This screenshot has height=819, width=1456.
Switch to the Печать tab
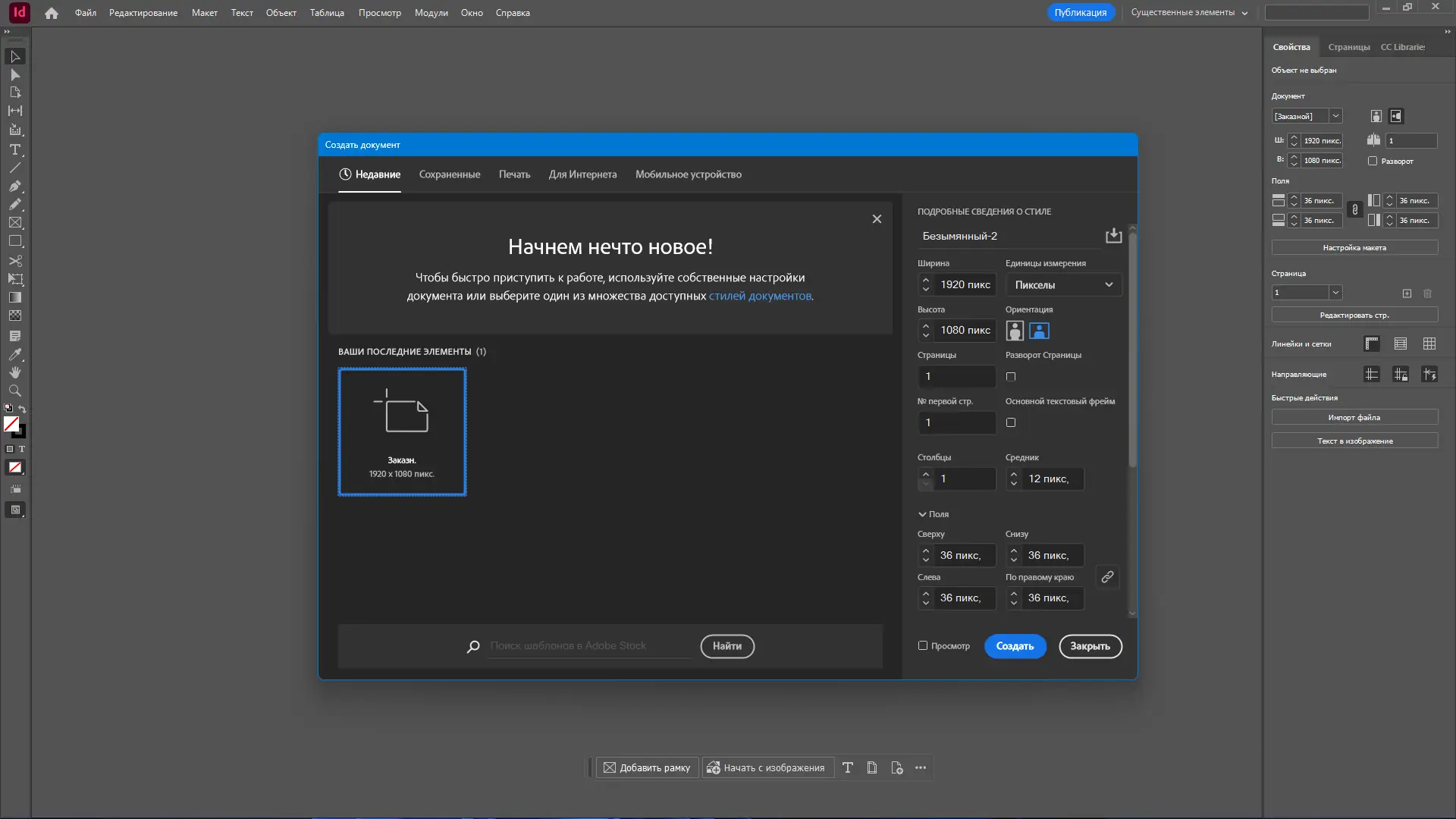pos(514,174)
